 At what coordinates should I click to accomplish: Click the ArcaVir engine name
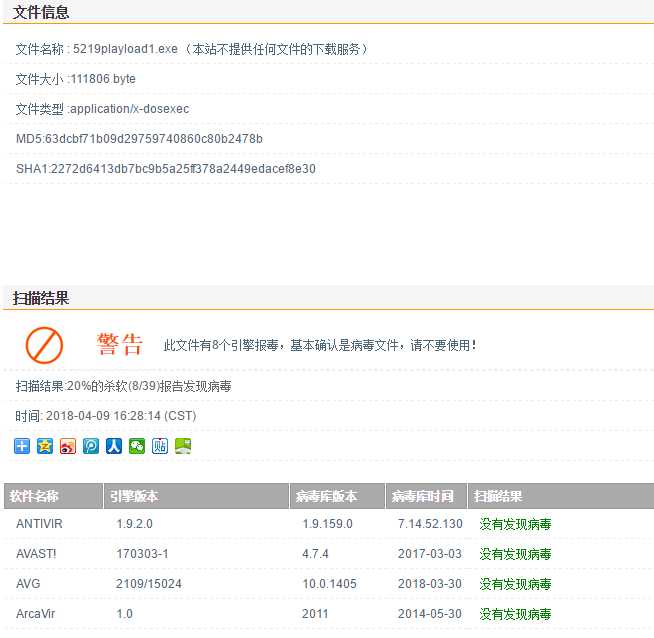pos(38,614)
